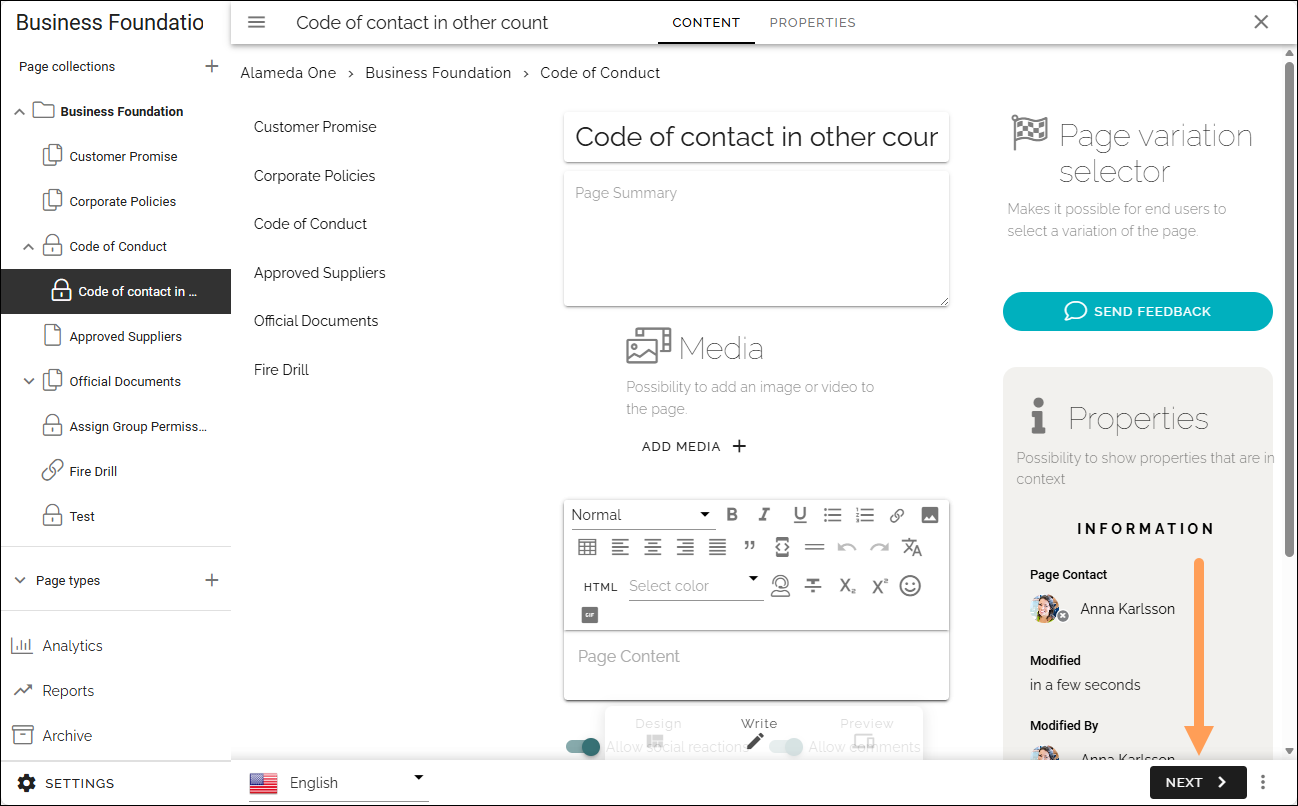Insert embed code block
The image size is (1298, 806).
(x=782, y=547)
